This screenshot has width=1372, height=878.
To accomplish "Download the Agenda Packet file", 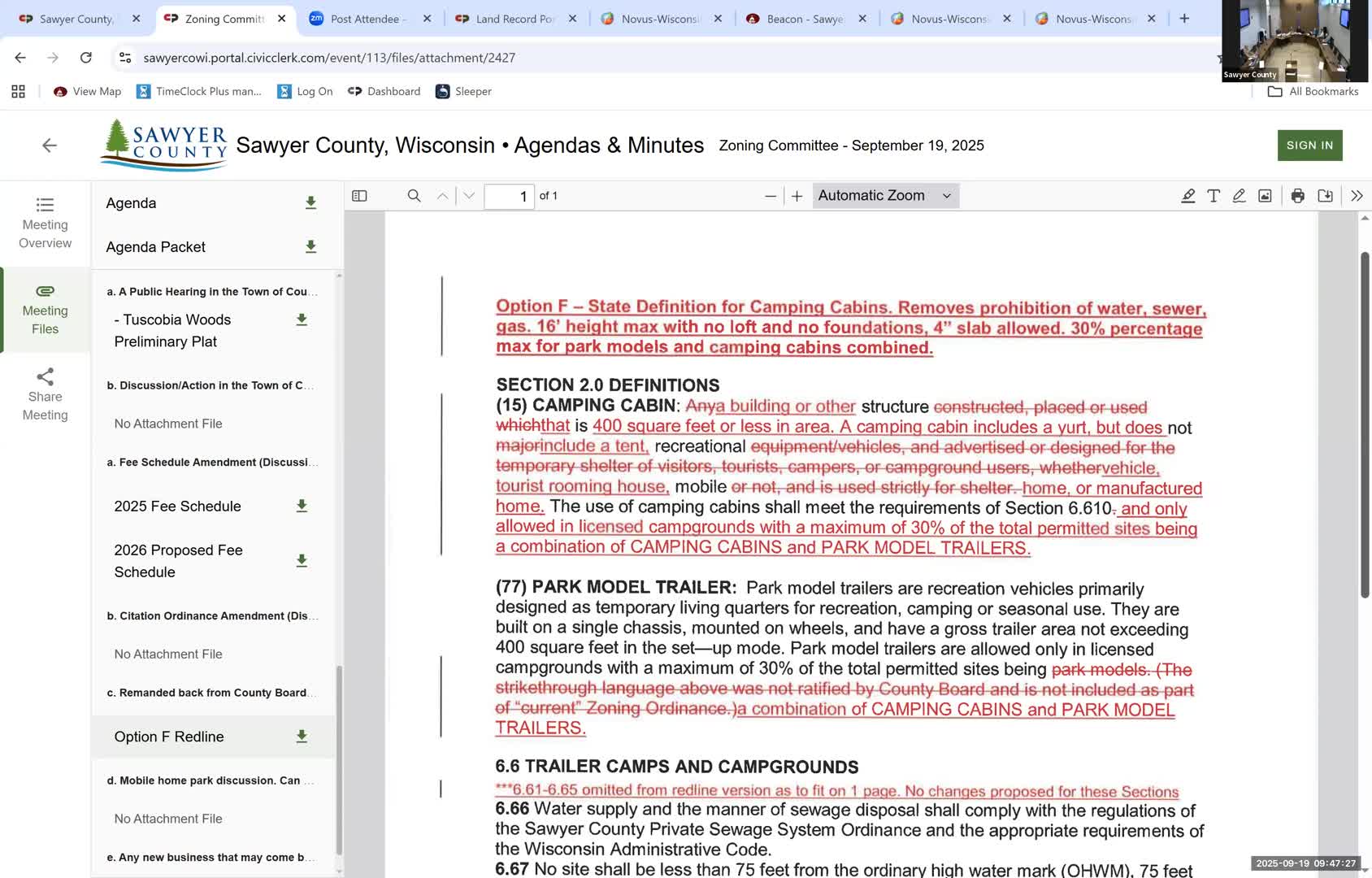I will 310,247.
